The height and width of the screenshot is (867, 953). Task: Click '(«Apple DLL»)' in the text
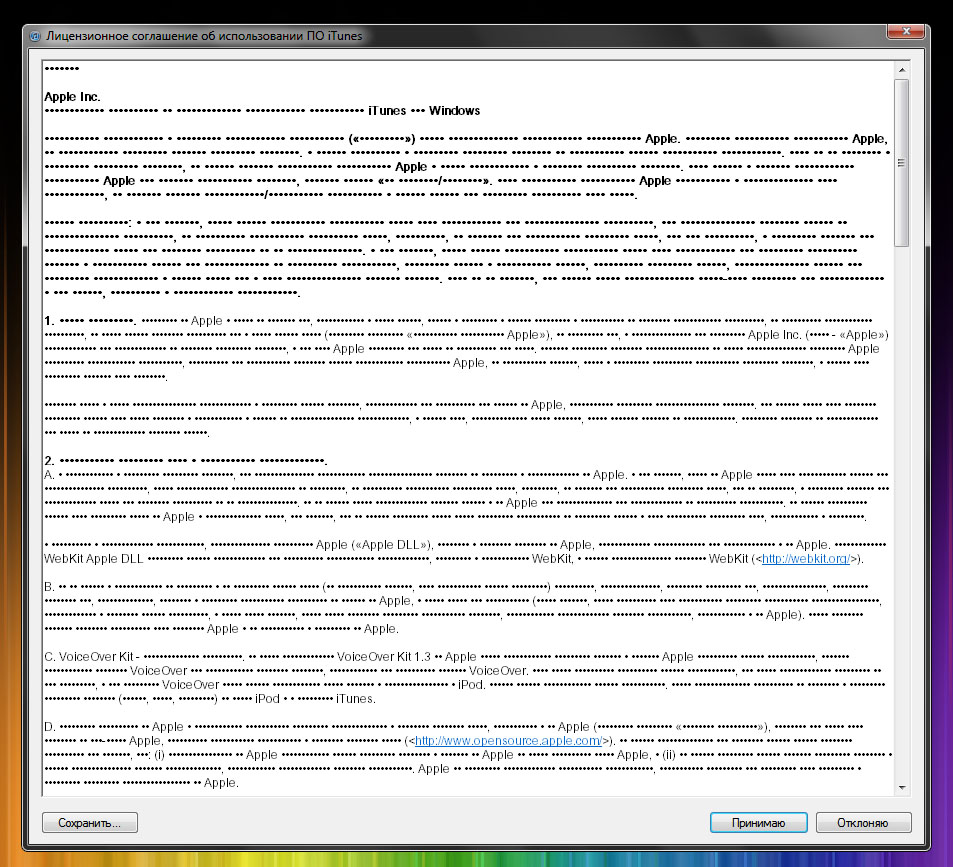click(391, 544)
